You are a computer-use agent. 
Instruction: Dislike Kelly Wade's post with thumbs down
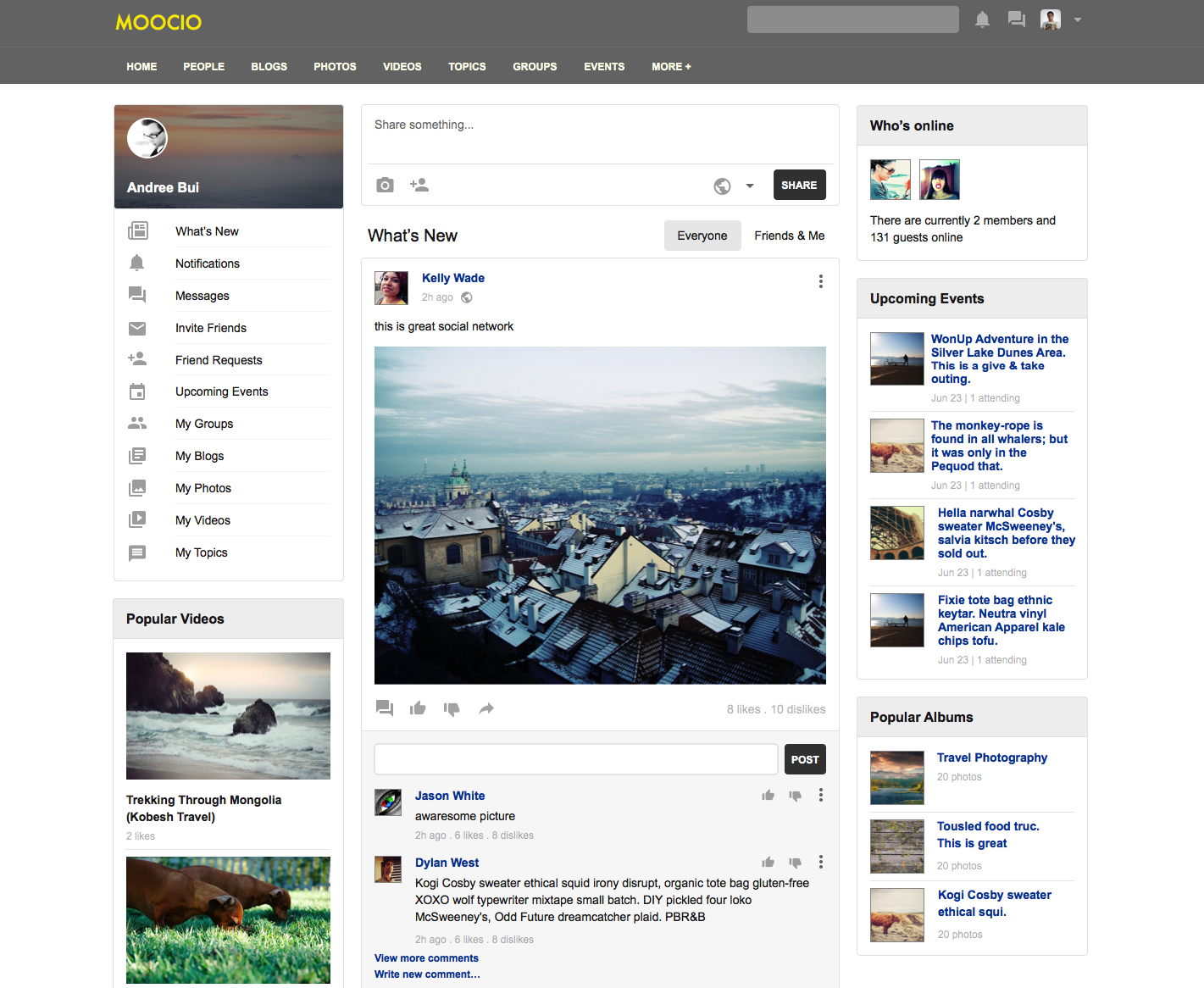click(x=452, y=709)
